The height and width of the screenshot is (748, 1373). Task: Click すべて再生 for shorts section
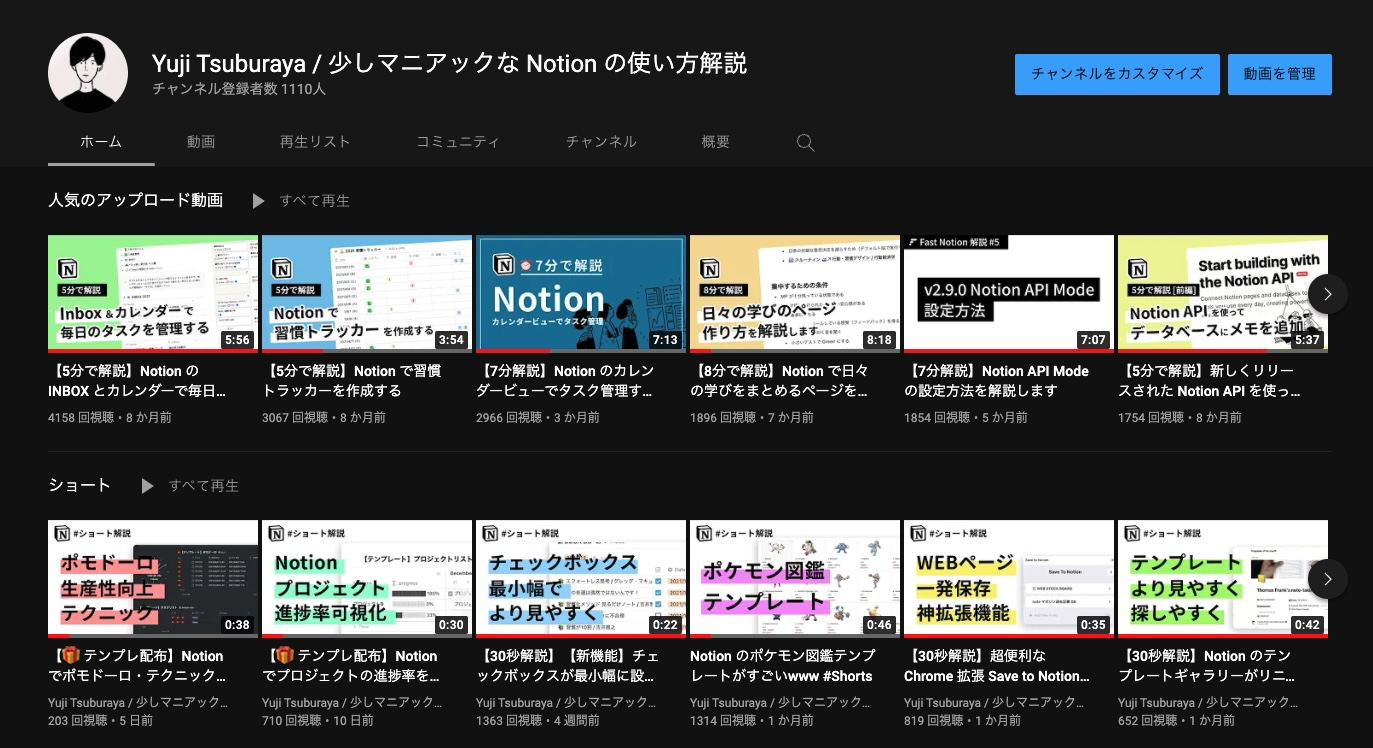[x=204, y=486]
